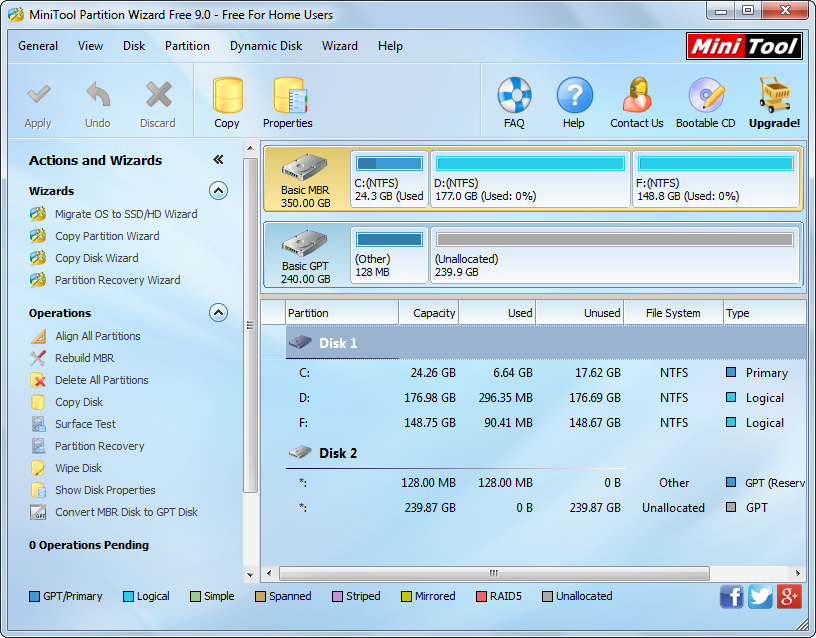Open the View menu

(91, 46)
